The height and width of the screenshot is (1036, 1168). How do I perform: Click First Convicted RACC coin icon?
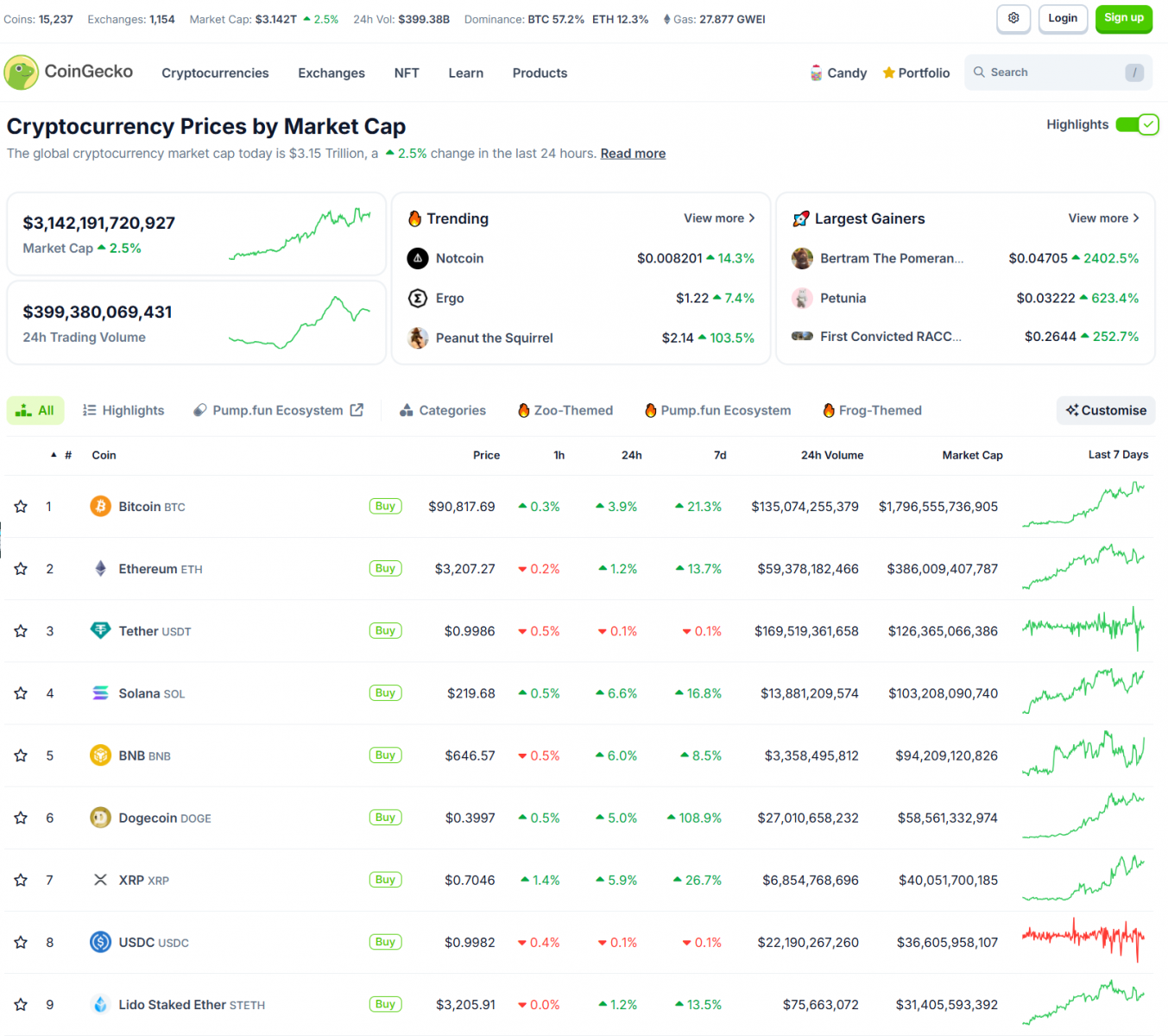pos(802,336)
